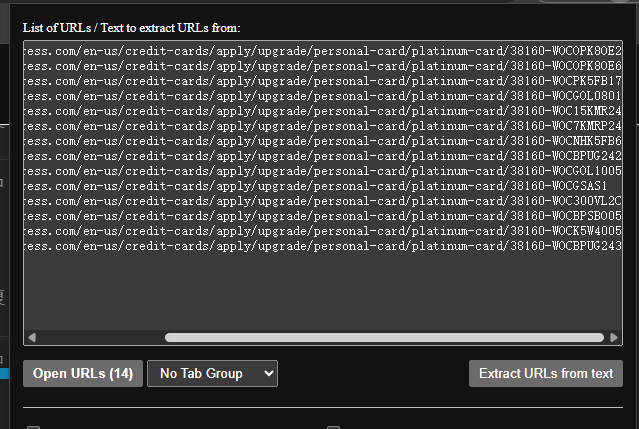The width and height of the screenshot is (639, 429).
Task: Click the URL line ending W0CBPSB005
Action: point(323,216)
